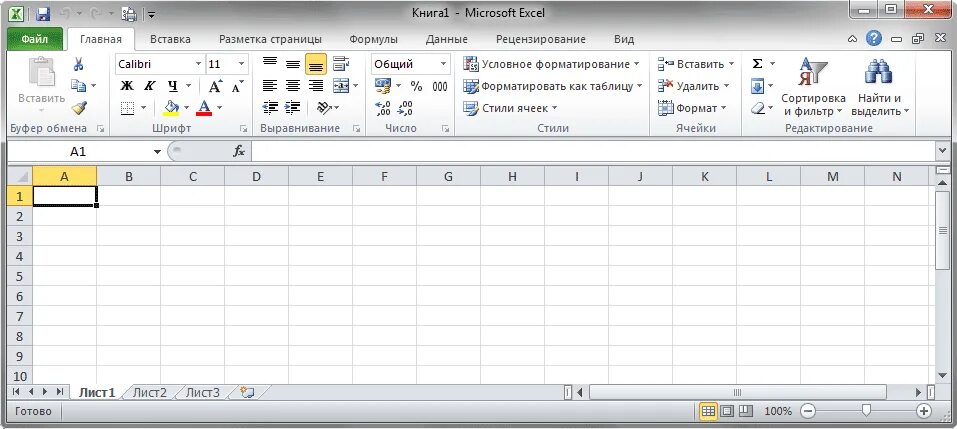Toggle Underline Ч formatting

pos(173,86)
